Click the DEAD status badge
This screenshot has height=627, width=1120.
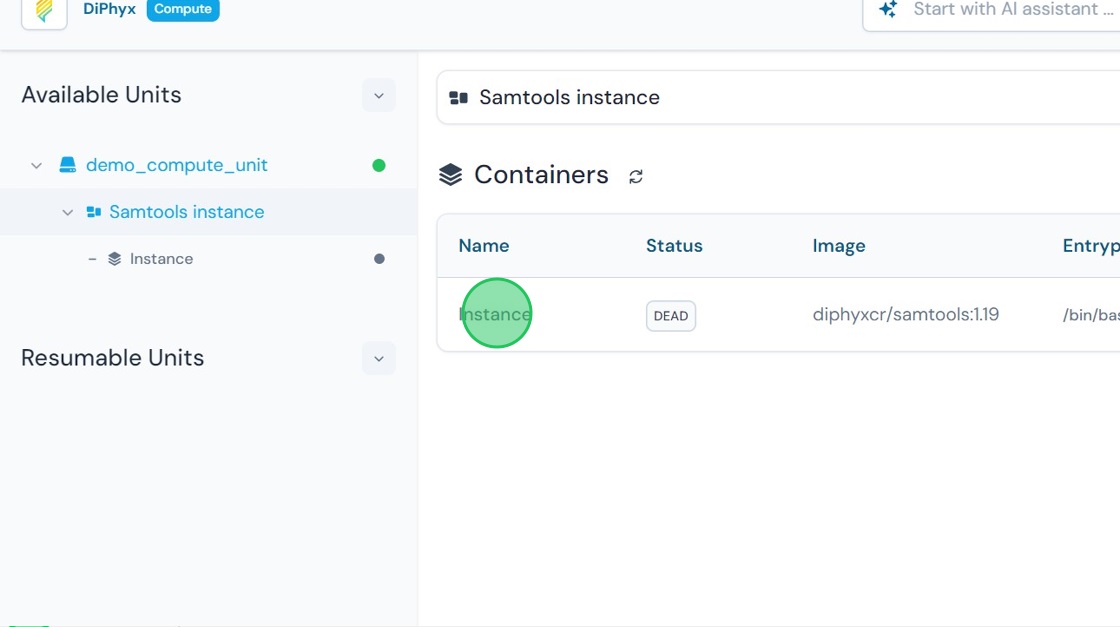(x=671, y=316)
